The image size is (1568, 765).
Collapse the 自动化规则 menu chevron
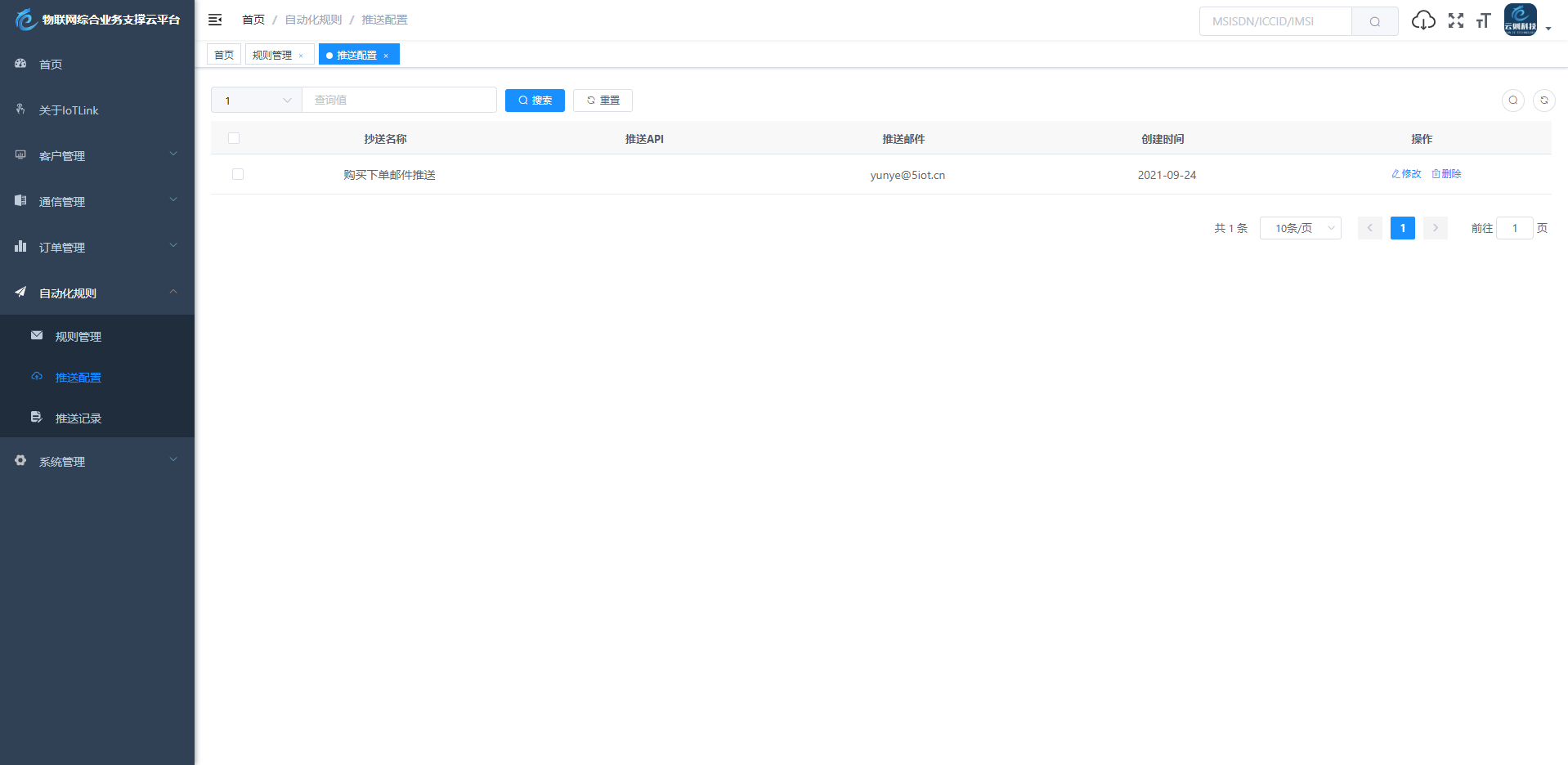pos(173,291)
